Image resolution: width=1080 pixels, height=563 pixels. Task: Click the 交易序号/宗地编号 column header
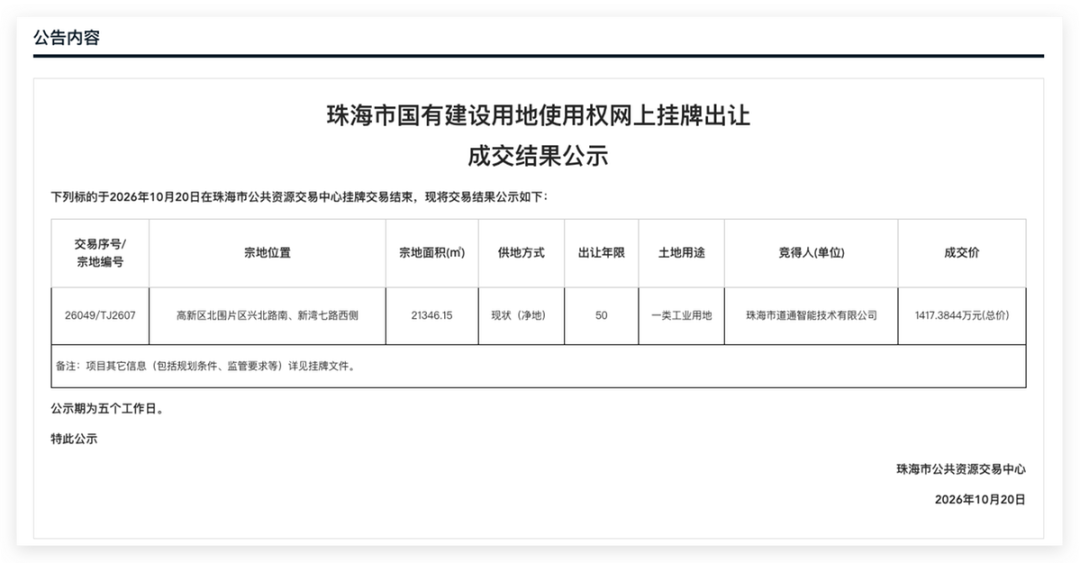100,253
